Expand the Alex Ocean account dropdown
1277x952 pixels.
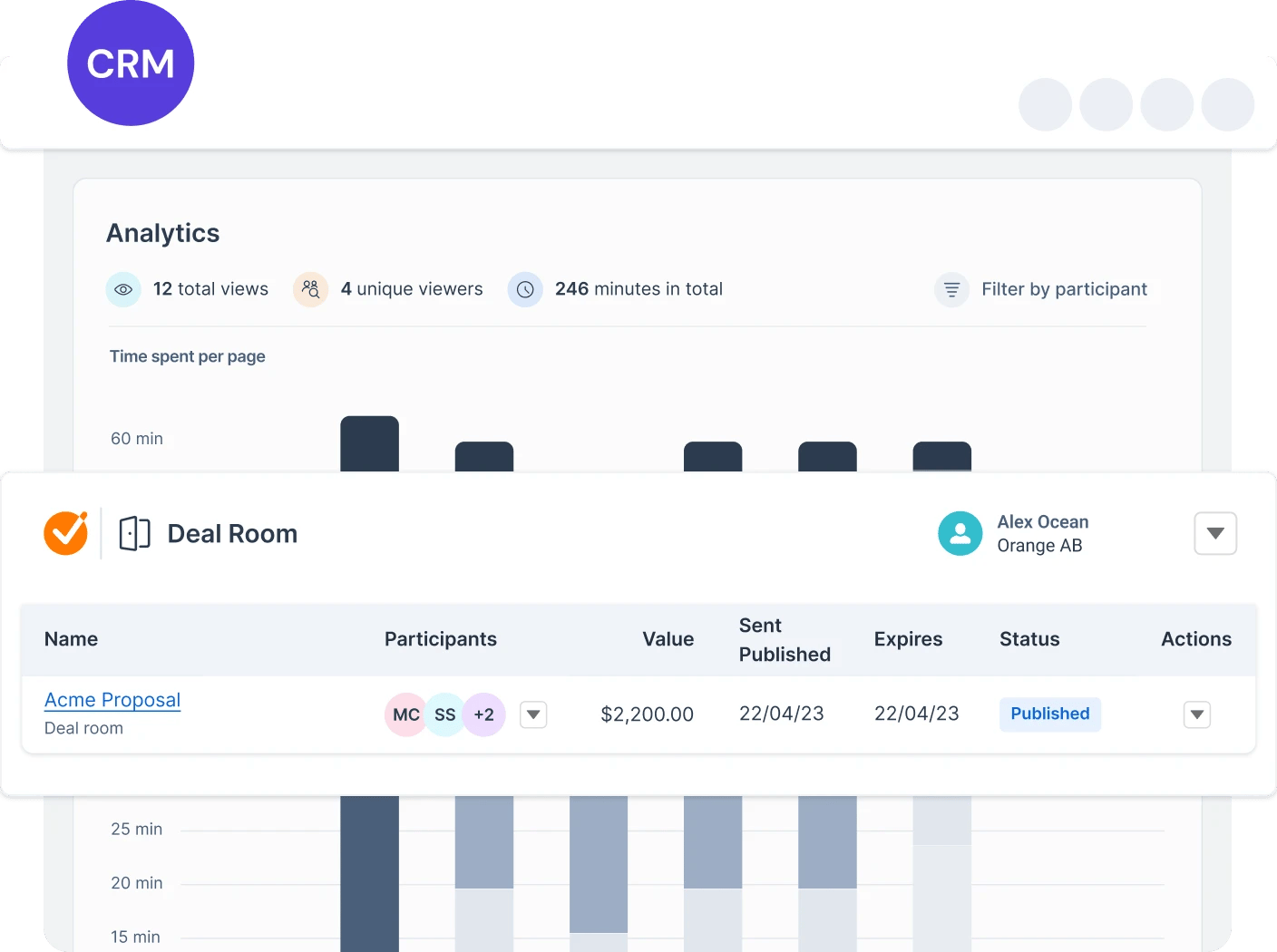(1215, 533)
